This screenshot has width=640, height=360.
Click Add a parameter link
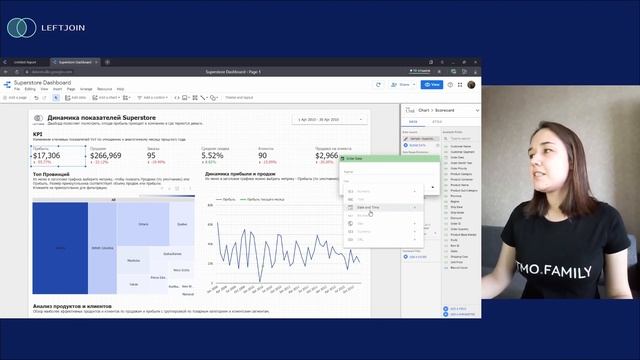click(x=459, y=314)
